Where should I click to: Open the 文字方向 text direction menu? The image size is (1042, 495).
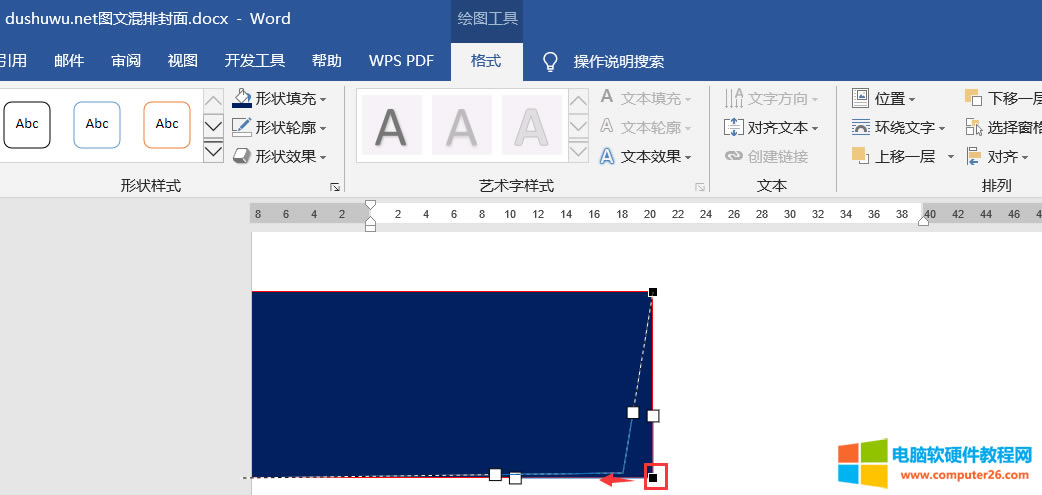tap(771, 99)
